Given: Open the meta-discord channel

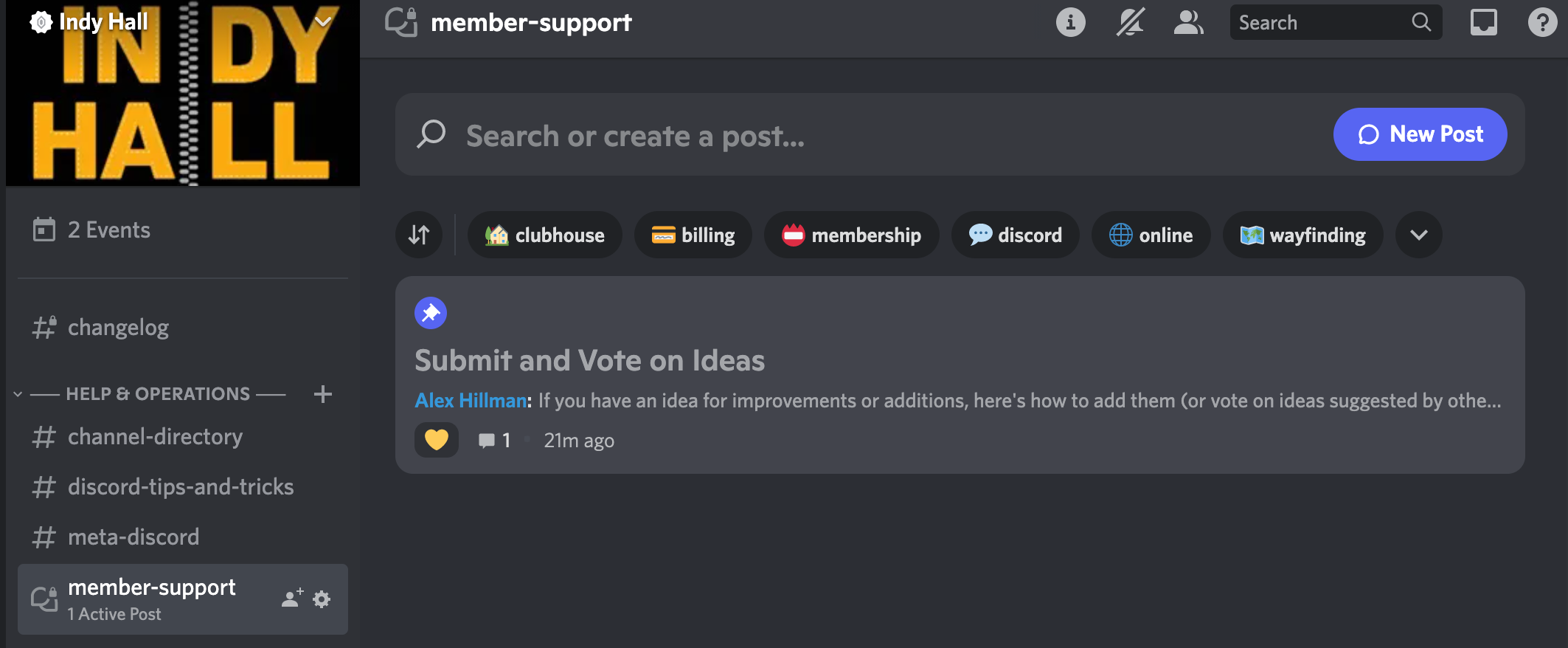Looking at the screenshot, I should click(133, 537).
